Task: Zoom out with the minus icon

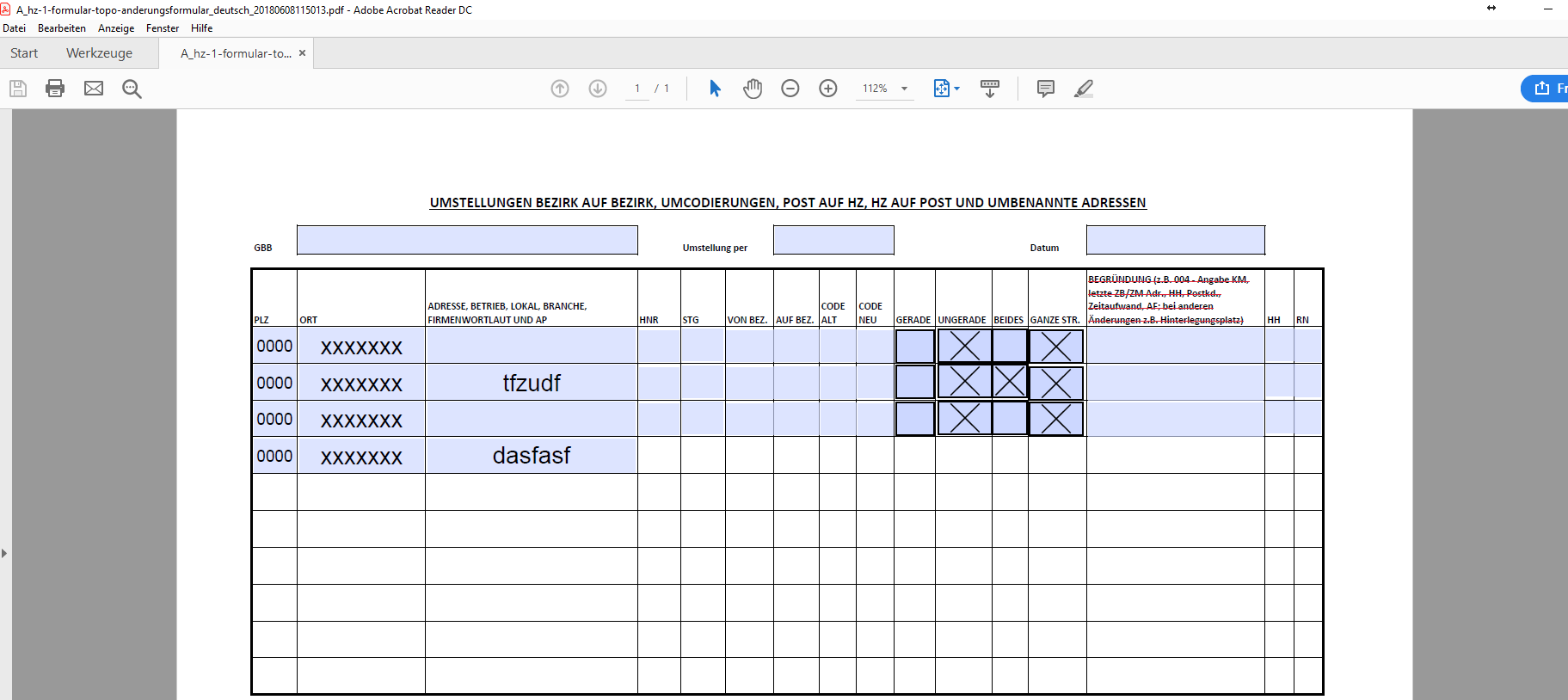Action: point(790,89)
